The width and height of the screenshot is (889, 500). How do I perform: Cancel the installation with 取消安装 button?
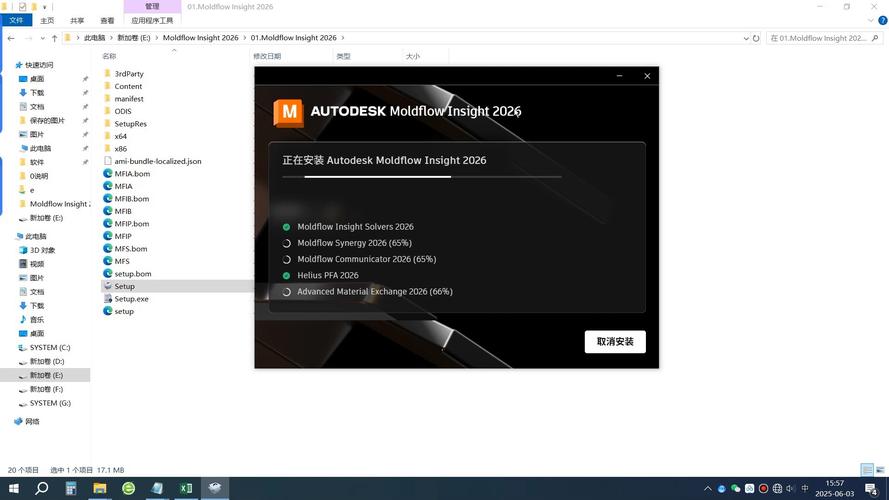[615, 342]
